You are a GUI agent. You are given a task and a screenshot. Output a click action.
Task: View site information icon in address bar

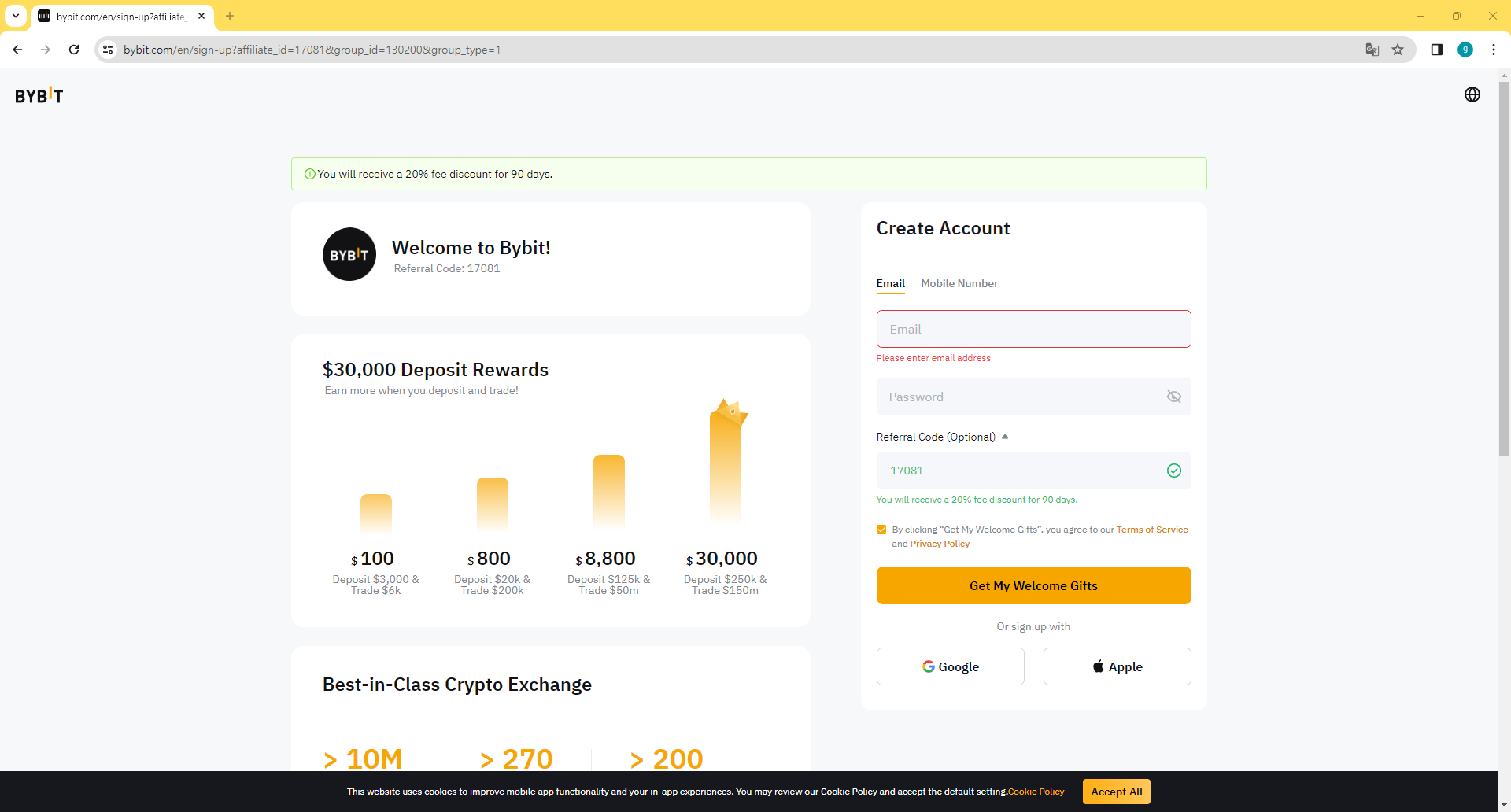click(x=109, y=50)
